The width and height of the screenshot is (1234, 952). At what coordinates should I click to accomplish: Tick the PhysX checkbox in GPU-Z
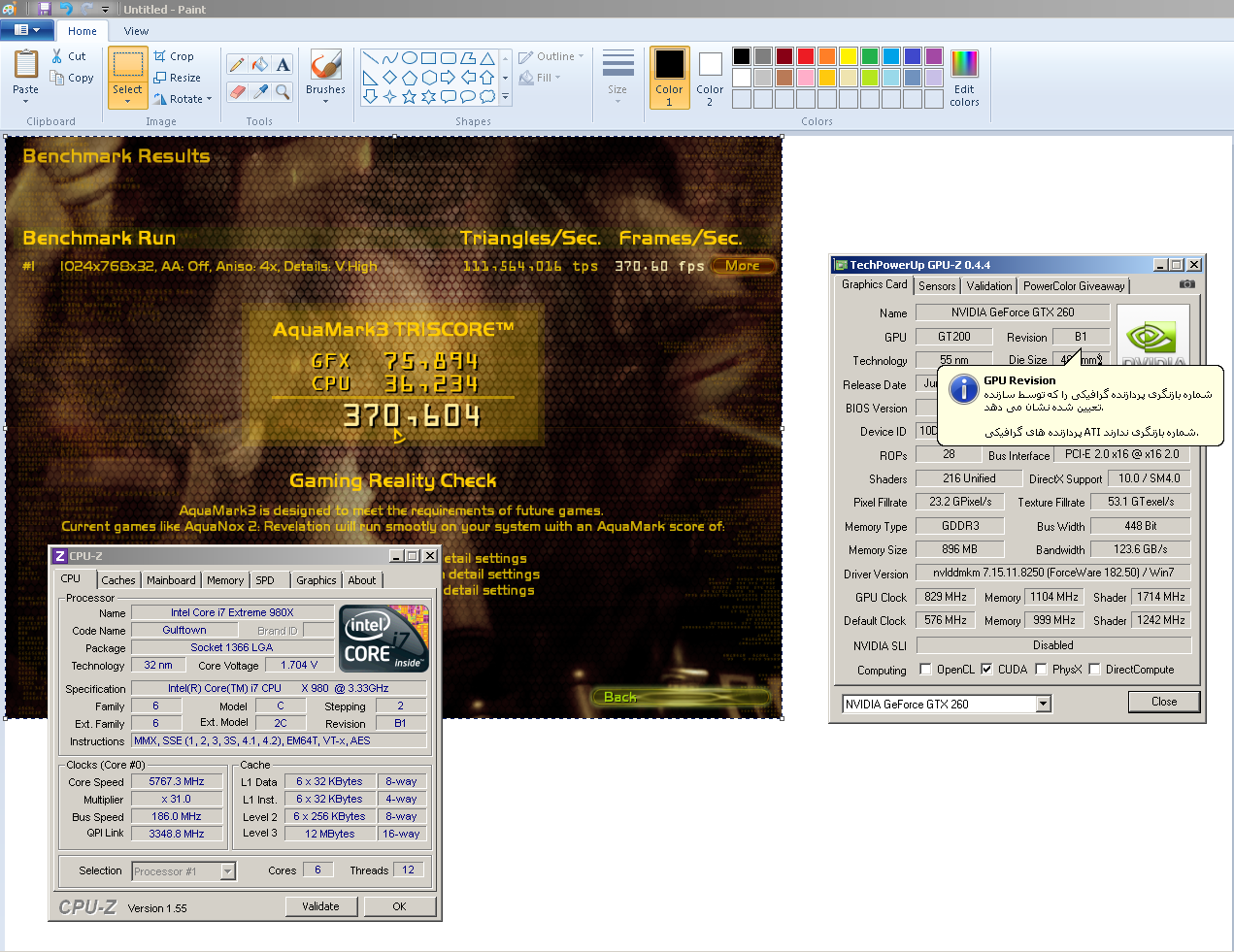pyautogui.click(x=1041, y=669)
